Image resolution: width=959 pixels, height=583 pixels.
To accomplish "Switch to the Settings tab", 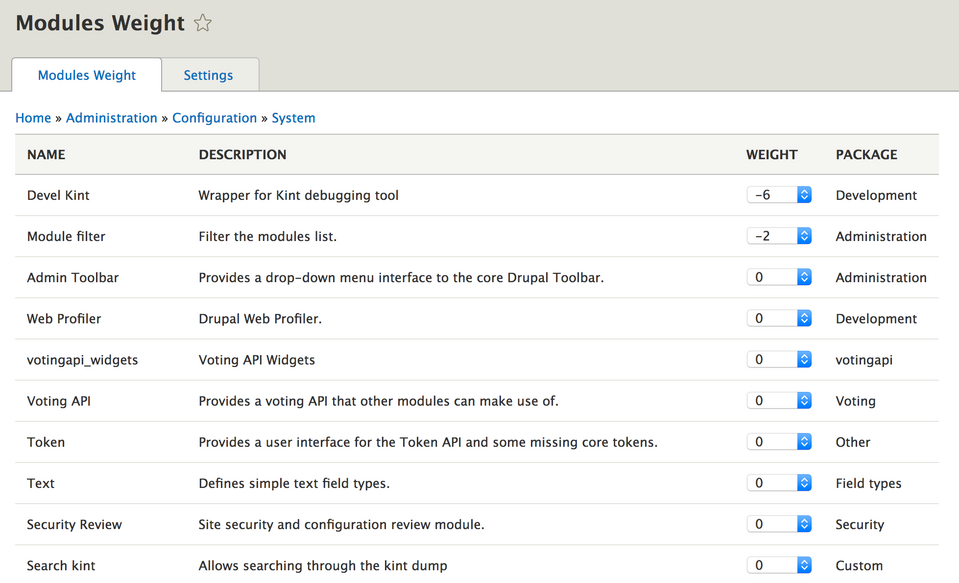I will 208,75.
